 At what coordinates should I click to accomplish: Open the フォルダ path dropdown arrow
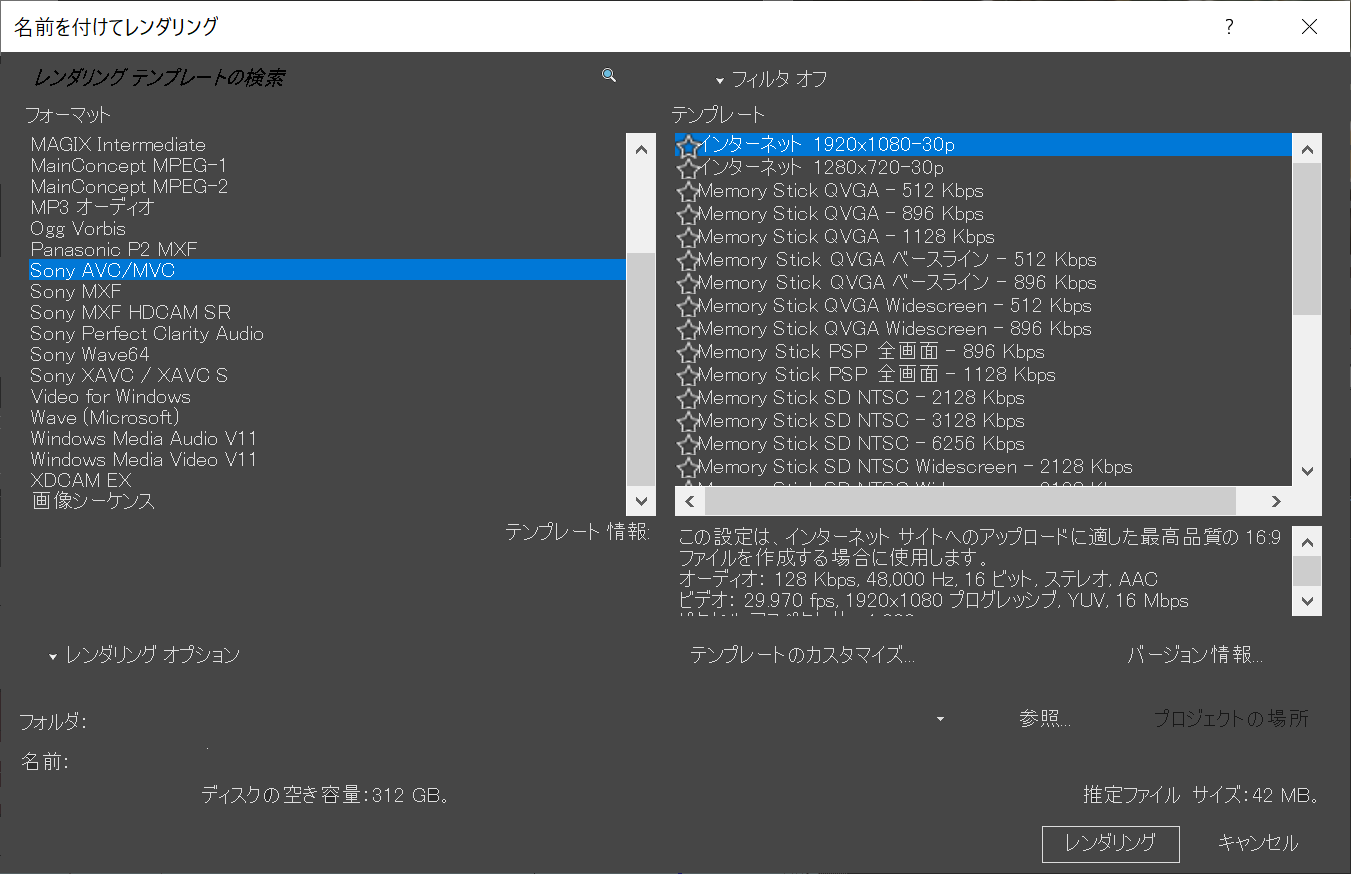[940, 718]
